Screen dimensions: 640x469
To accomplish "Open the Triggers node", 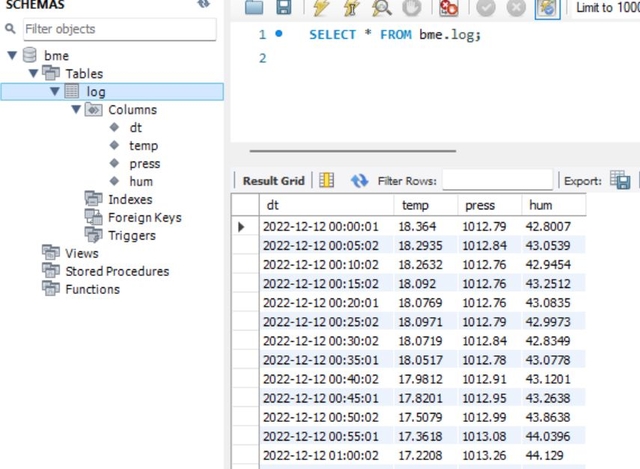I will [x=132, y=235].
